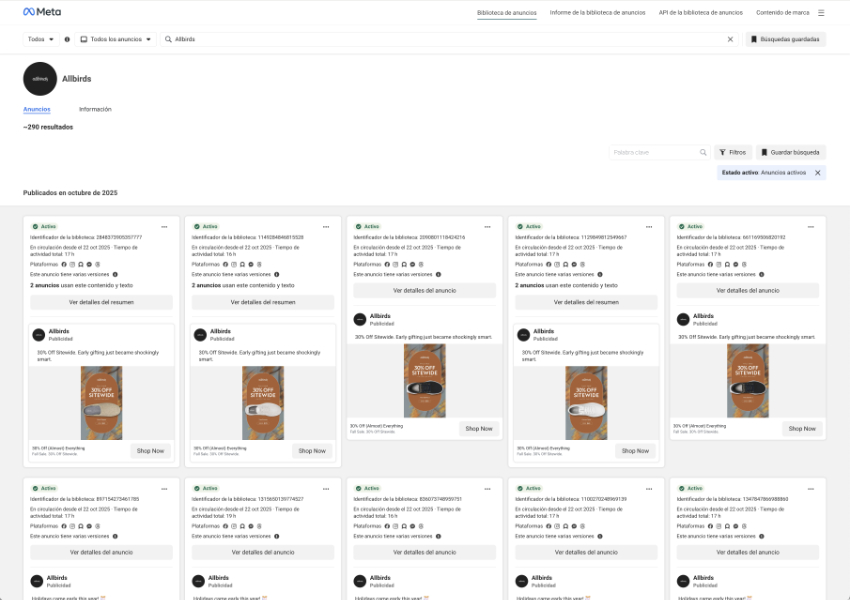Go to API de la biblioteca de anuncios

click(x=700, y=13)
